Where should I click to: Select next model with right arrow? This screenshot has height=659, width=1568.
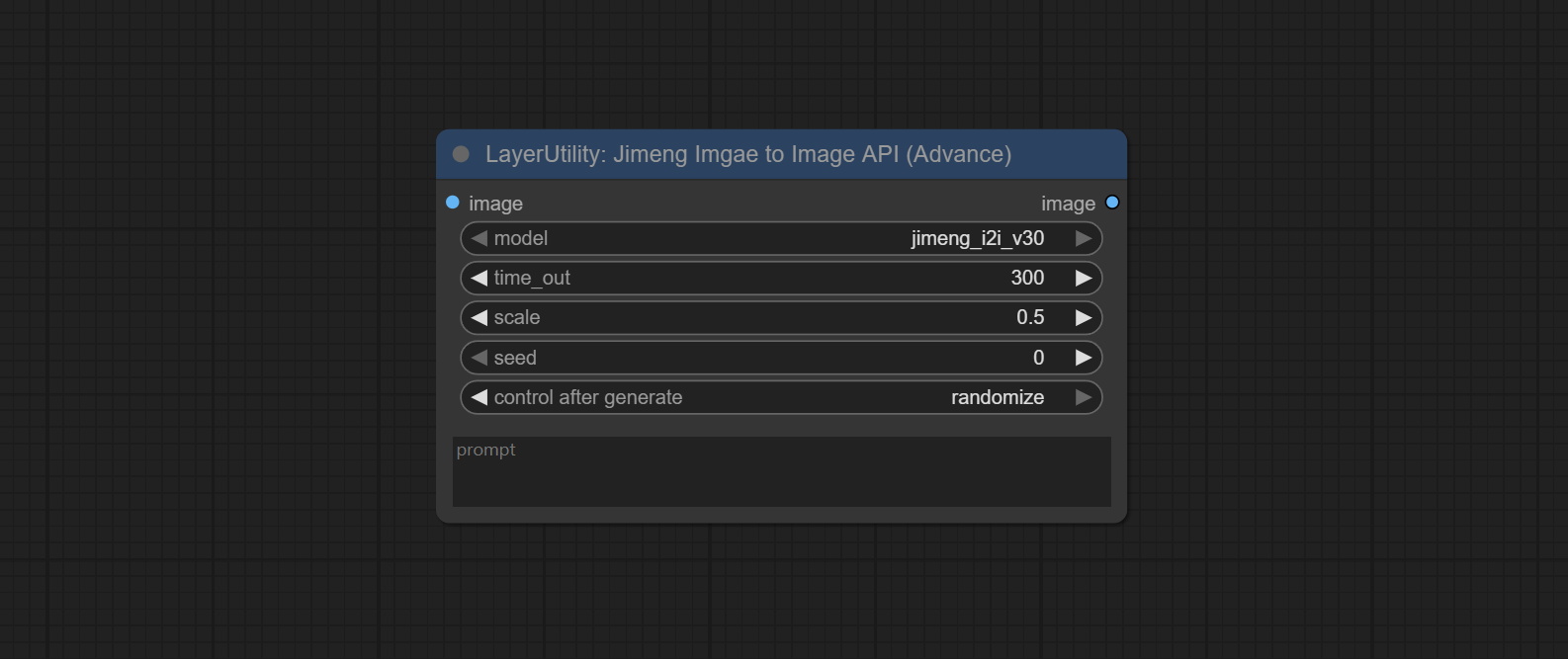1084,238
